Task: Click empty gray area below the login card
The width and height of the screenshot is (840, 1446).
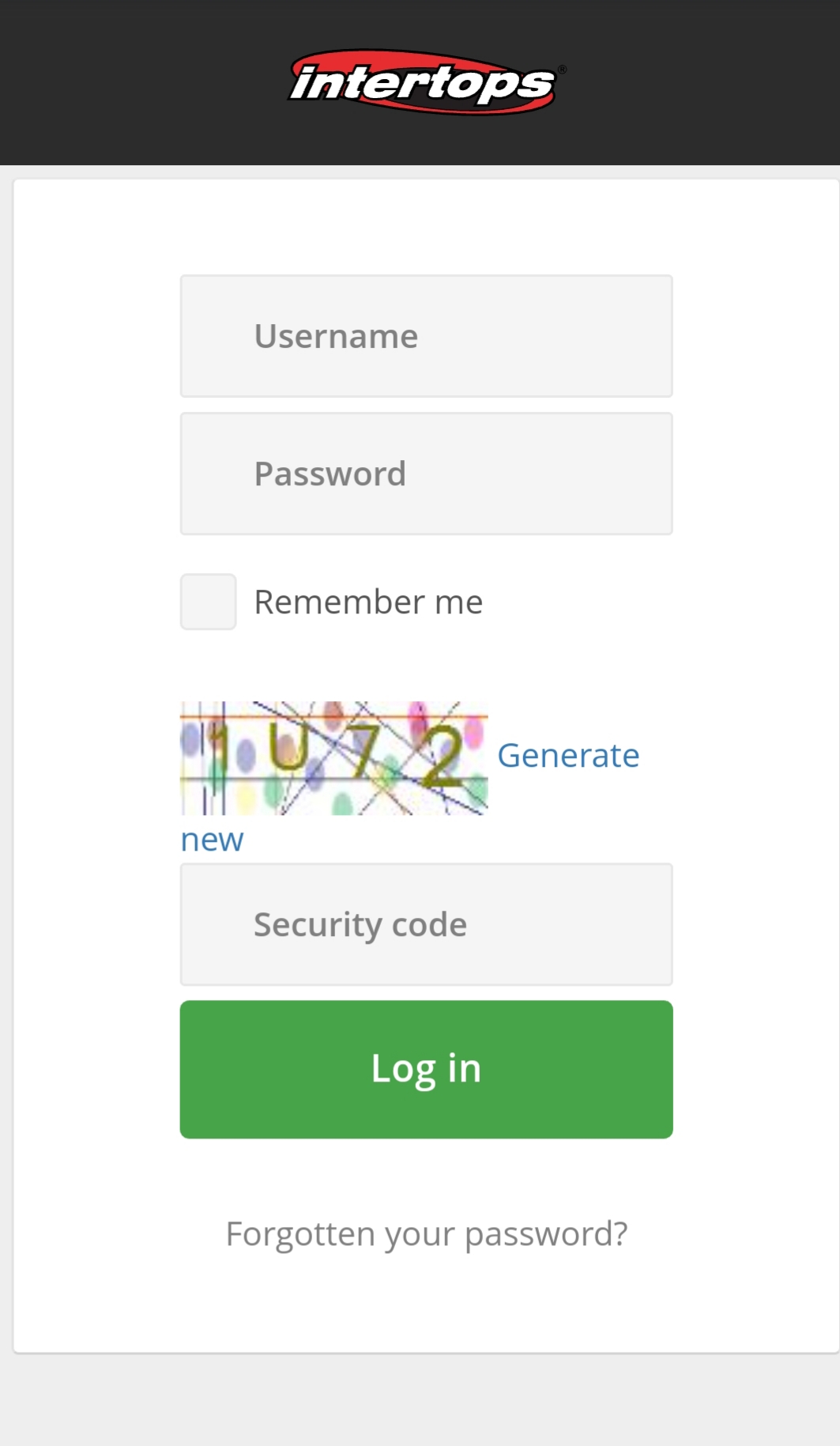Action: (x=427, y=1399)
